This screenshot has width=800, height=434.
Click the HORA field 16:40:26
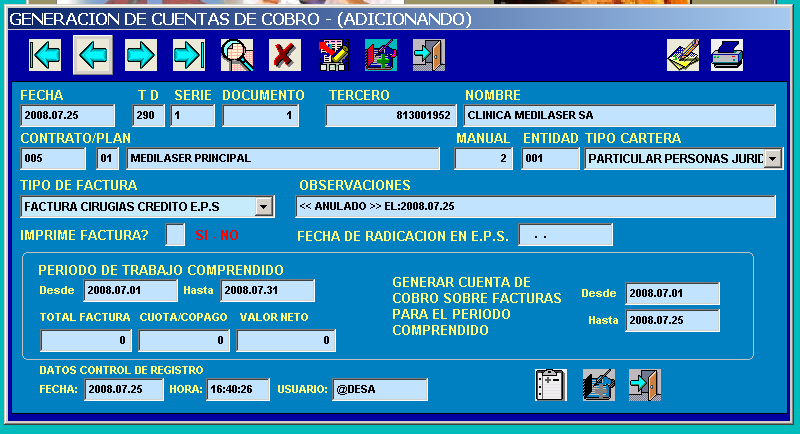238,389
